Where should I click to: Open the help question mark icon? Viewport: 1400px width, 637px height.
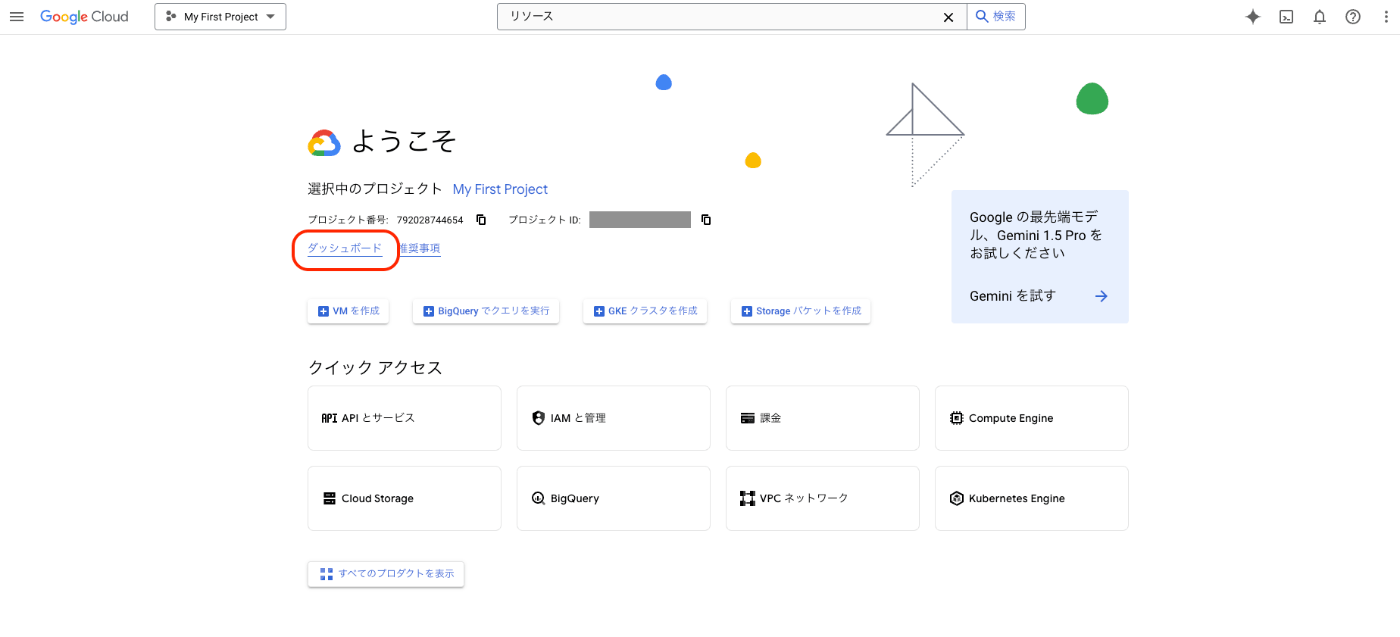(x=1353, y=17)
